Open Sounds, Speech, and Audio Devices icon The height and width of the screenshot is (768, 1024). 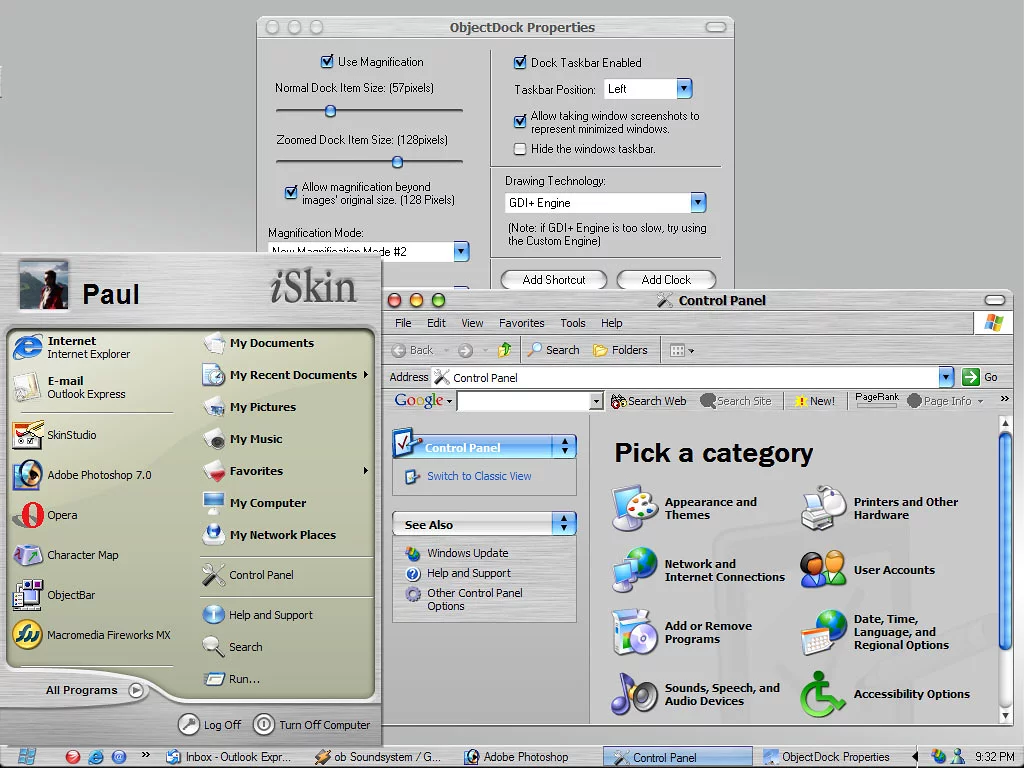(x=635, y=694)
